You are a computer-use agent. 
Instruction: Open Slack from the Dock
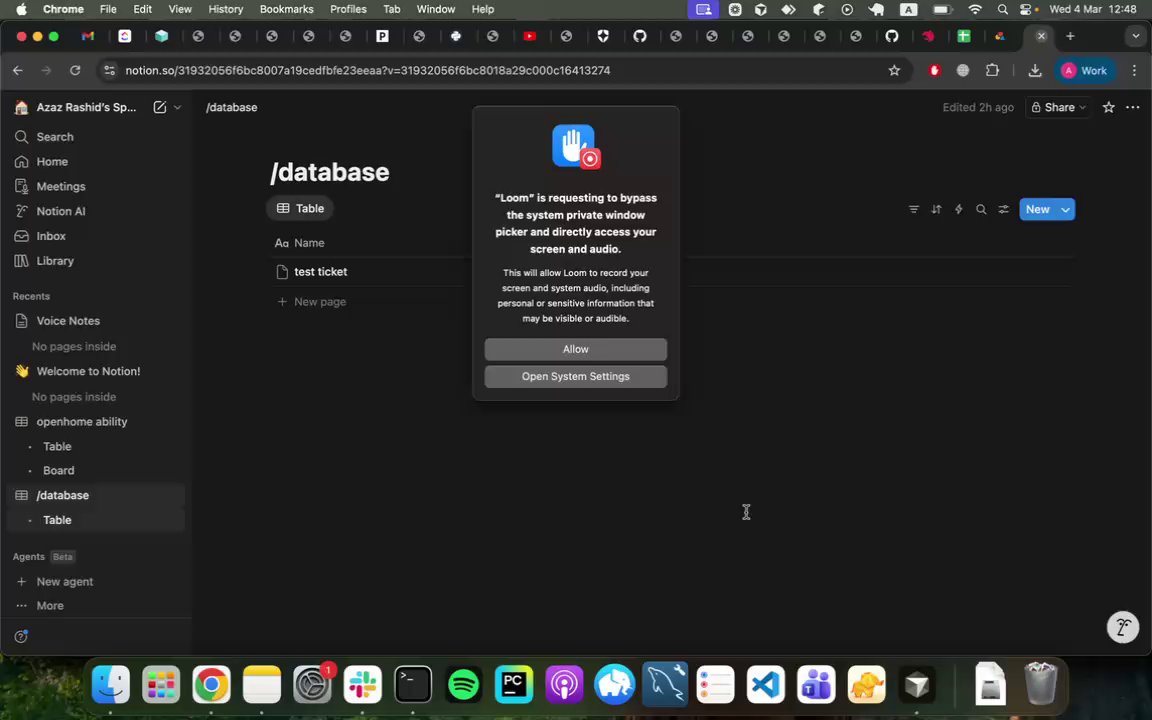pos(362,685)
